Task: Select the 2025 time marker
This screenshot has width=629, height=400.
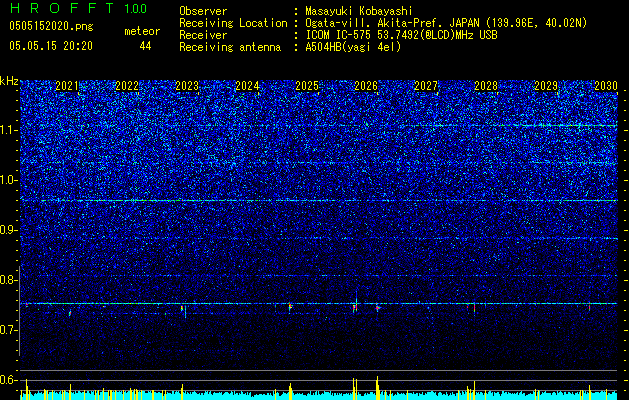Action: [x=307, y=86]
